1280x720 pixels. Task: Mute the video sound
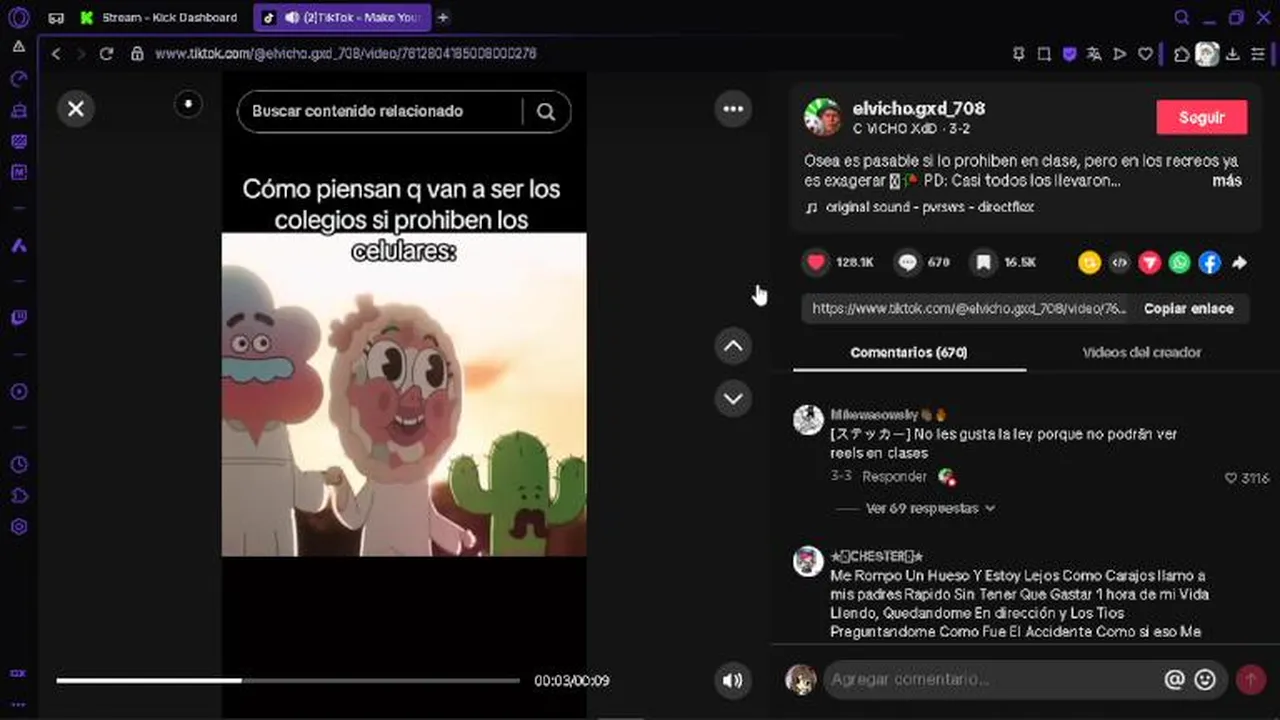point(733,681)
